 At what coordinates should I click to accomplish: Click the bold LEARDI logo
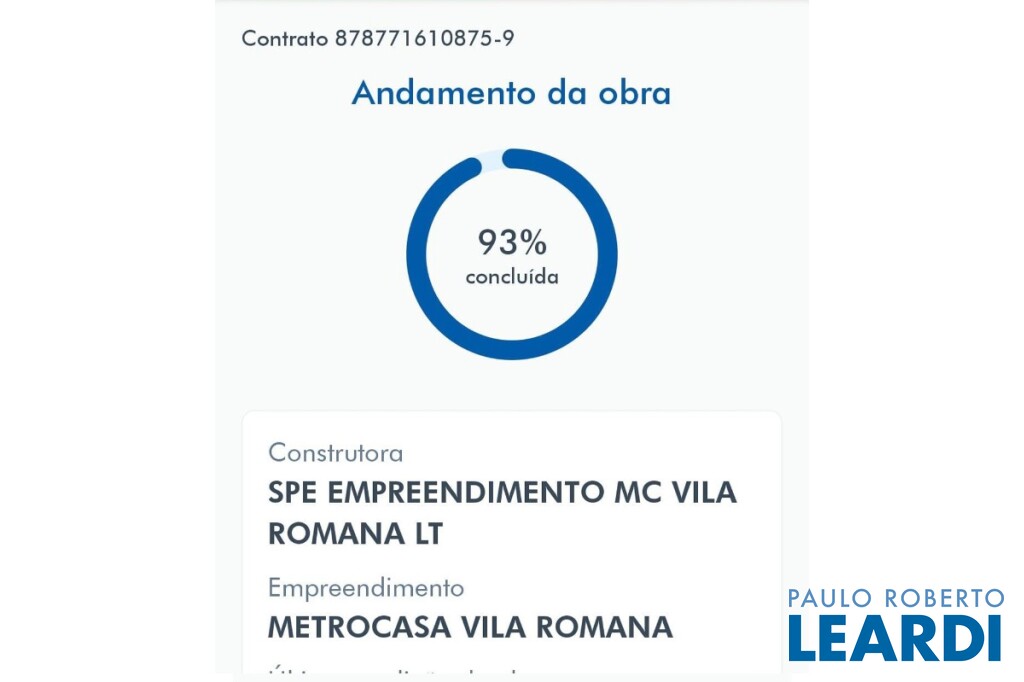tap(895, 638)
